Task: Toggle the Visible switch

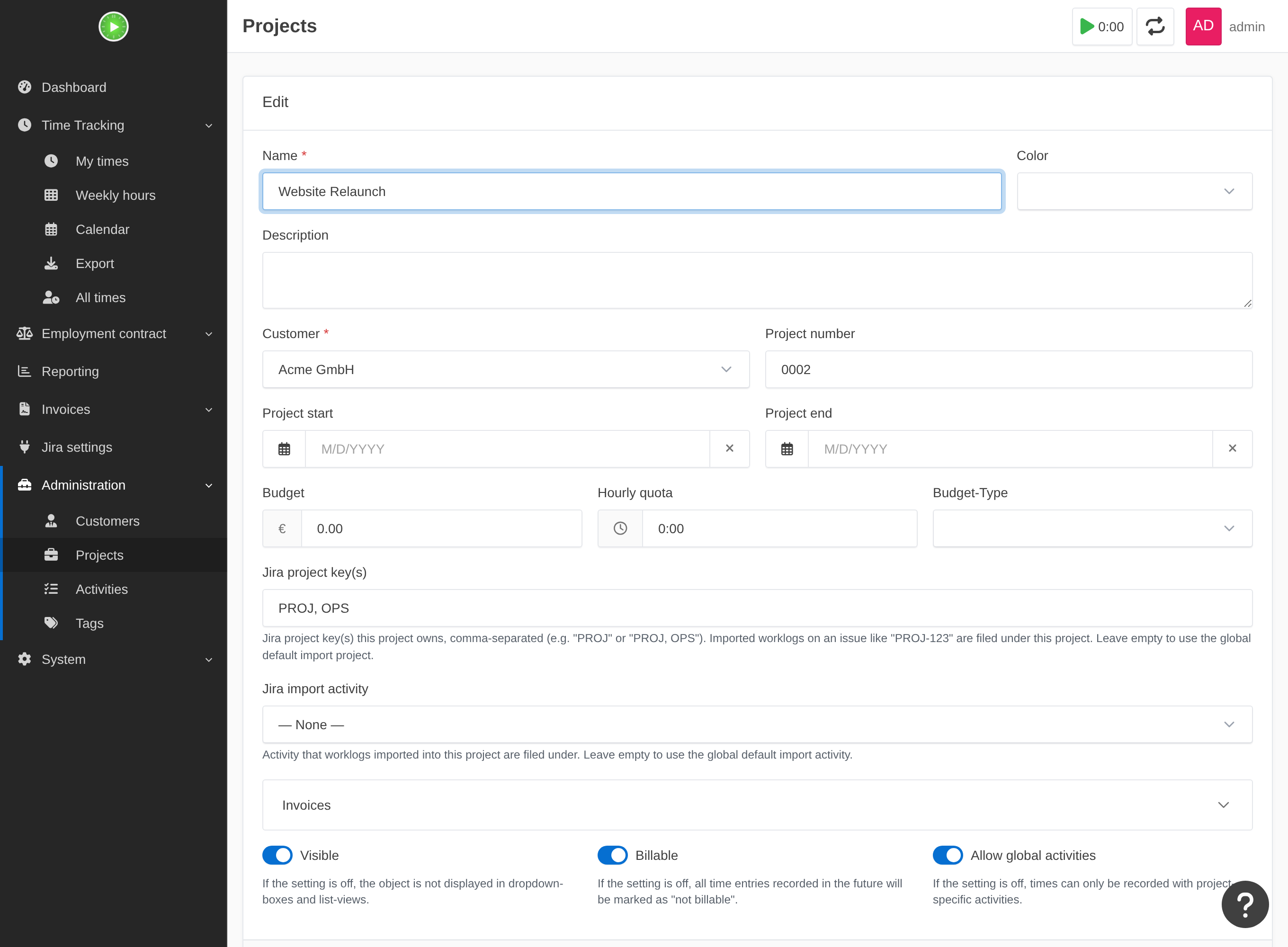Action: tap(277, 855)
